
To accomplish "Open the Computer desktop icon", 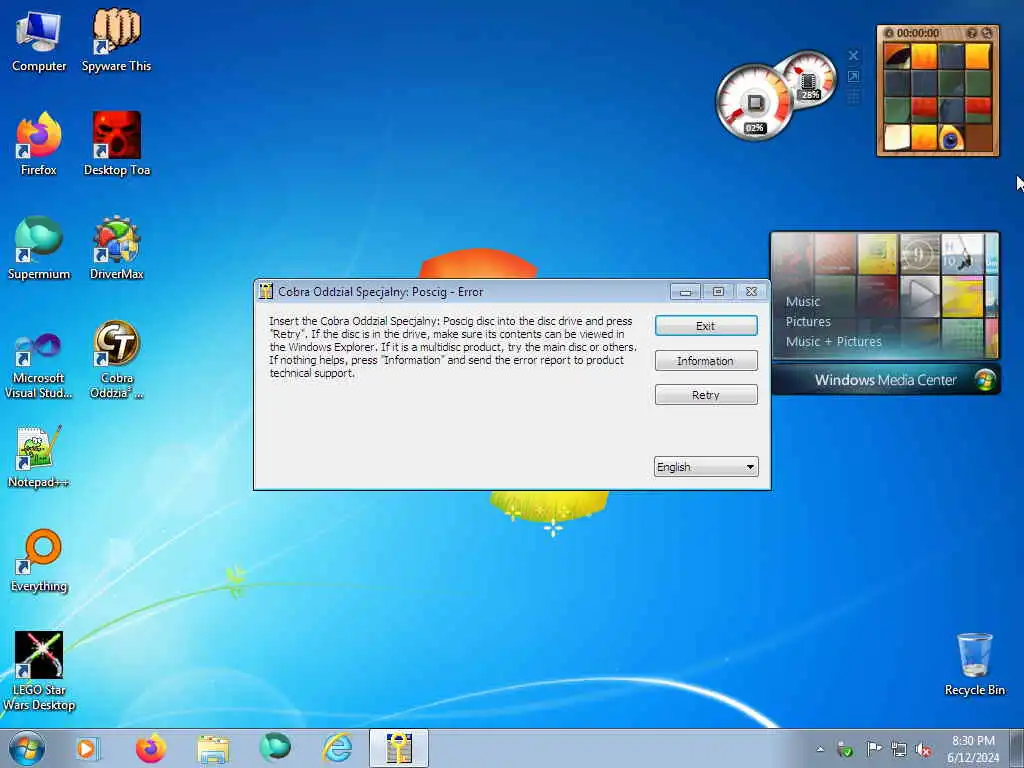I will tap(39, 41).
